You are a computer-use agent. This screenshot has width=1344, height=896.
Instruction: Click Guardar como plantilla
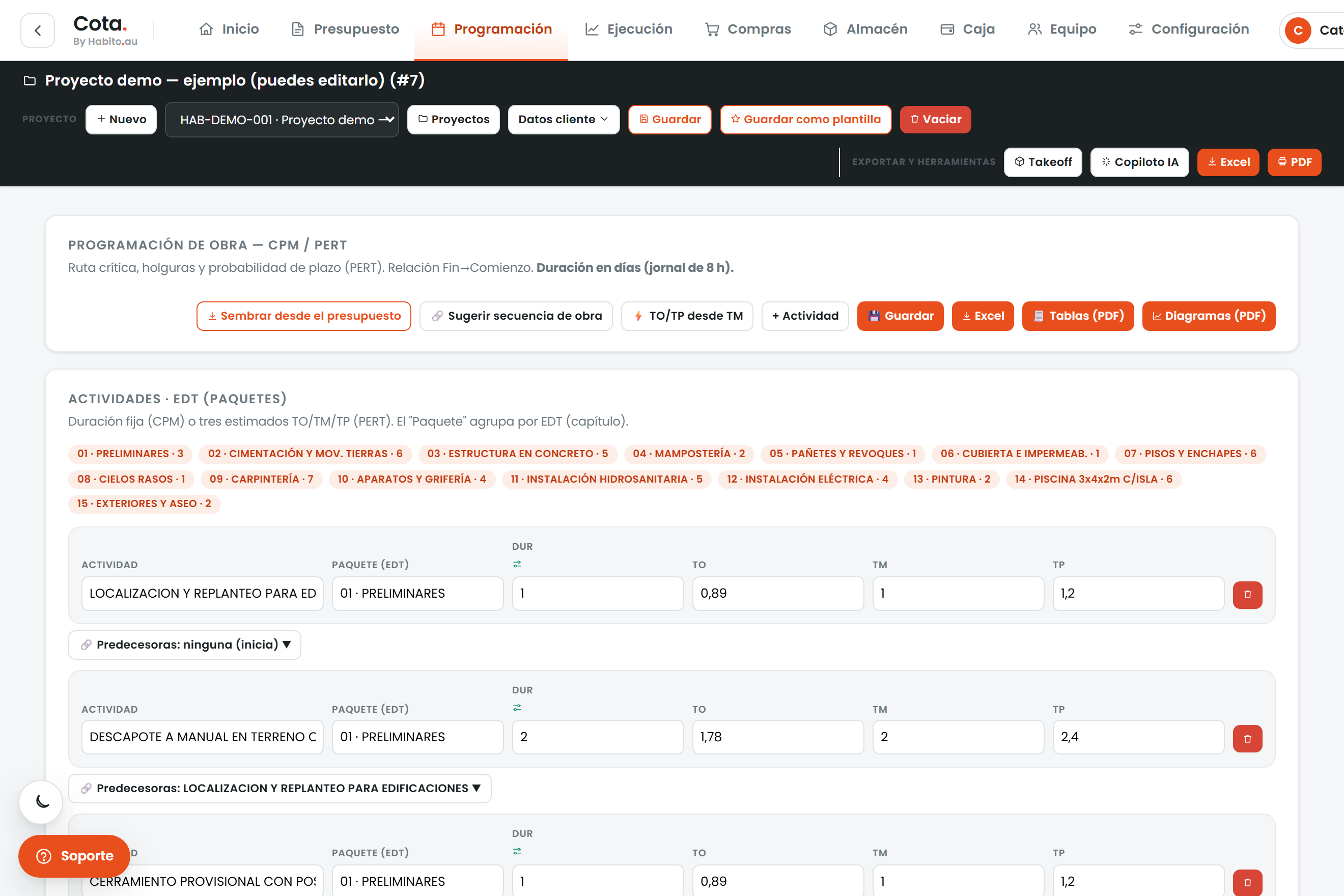click(806, 120)
